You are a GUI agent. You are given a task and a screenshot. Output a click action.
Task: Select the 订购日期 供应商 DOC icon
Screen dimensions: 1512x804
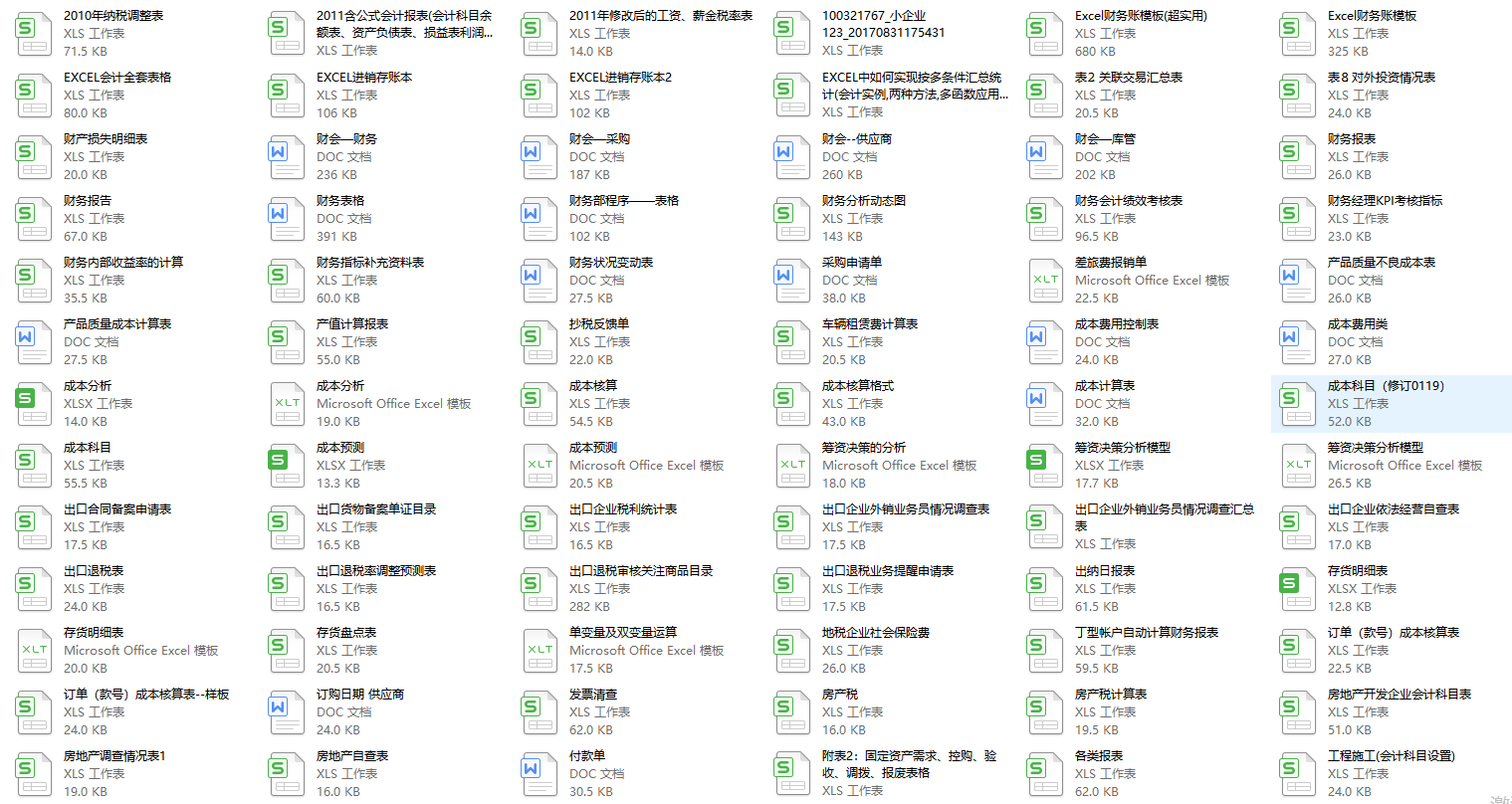click(x=287, y=712)
